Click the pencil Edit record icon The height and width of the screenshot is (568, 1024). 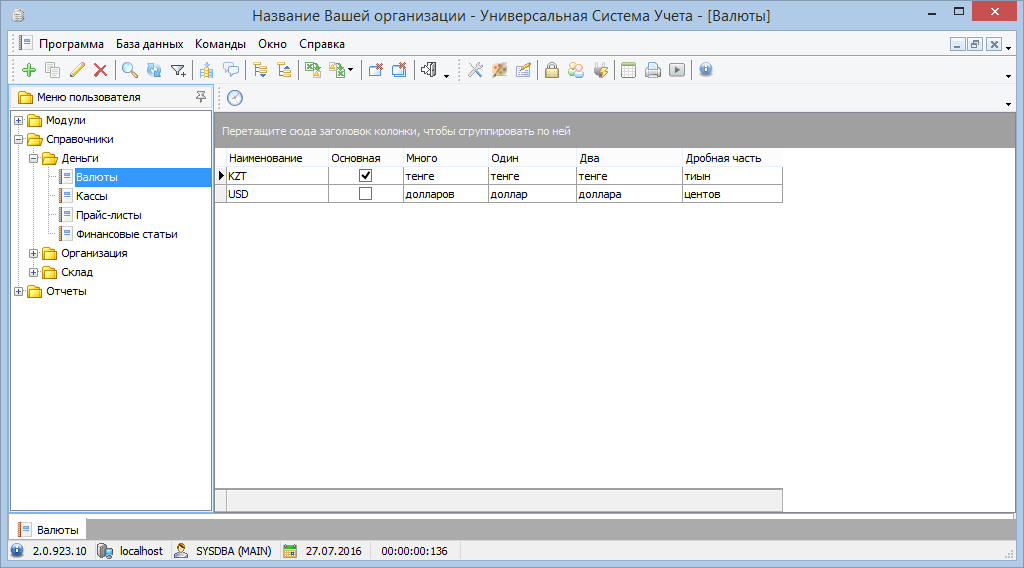coord(77,70)
